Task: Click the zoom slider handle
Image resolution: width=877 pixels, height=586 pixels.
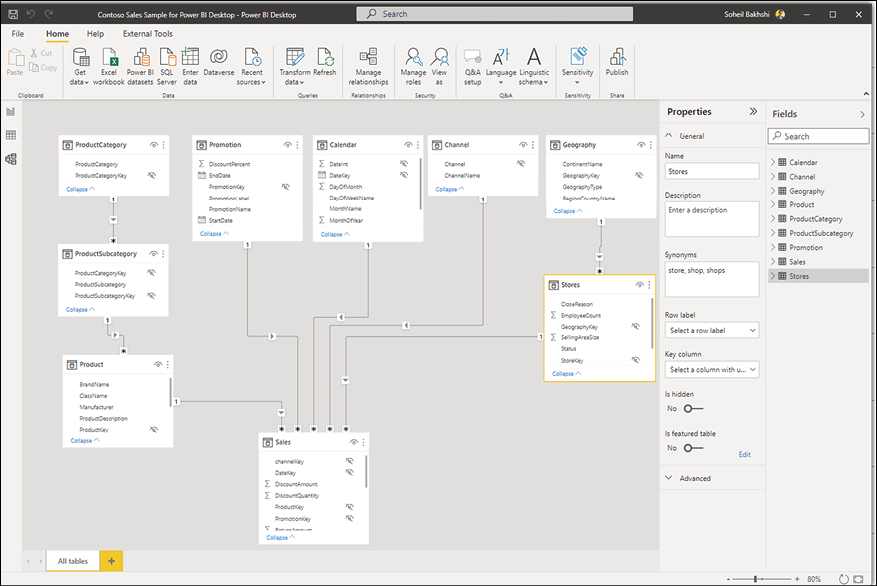Action: click(755, 579)
